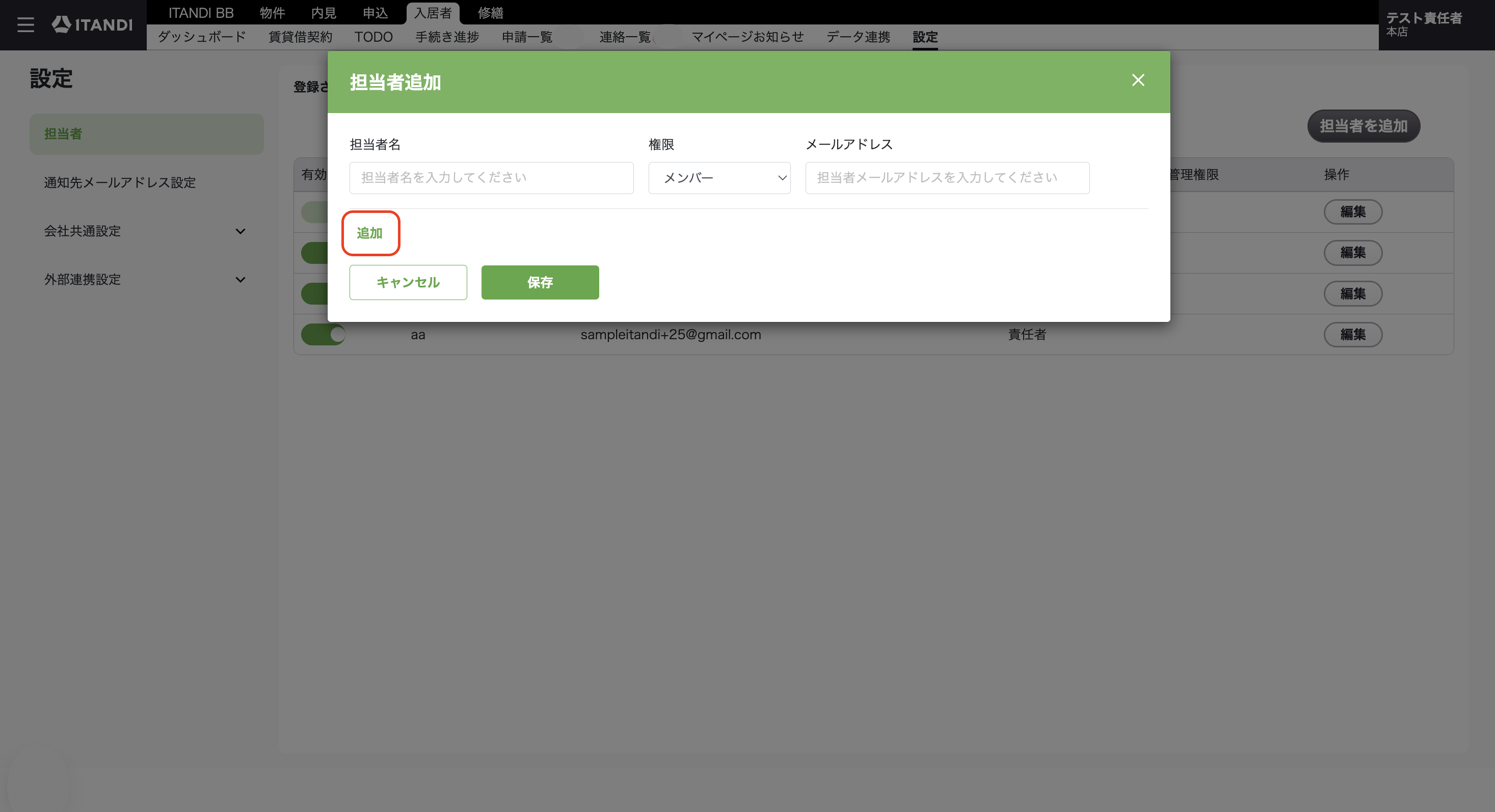This screenshot has width=1495, height=812.
Task: Open 連絡一覧 menu item
Action: click(x=625, y=37)
